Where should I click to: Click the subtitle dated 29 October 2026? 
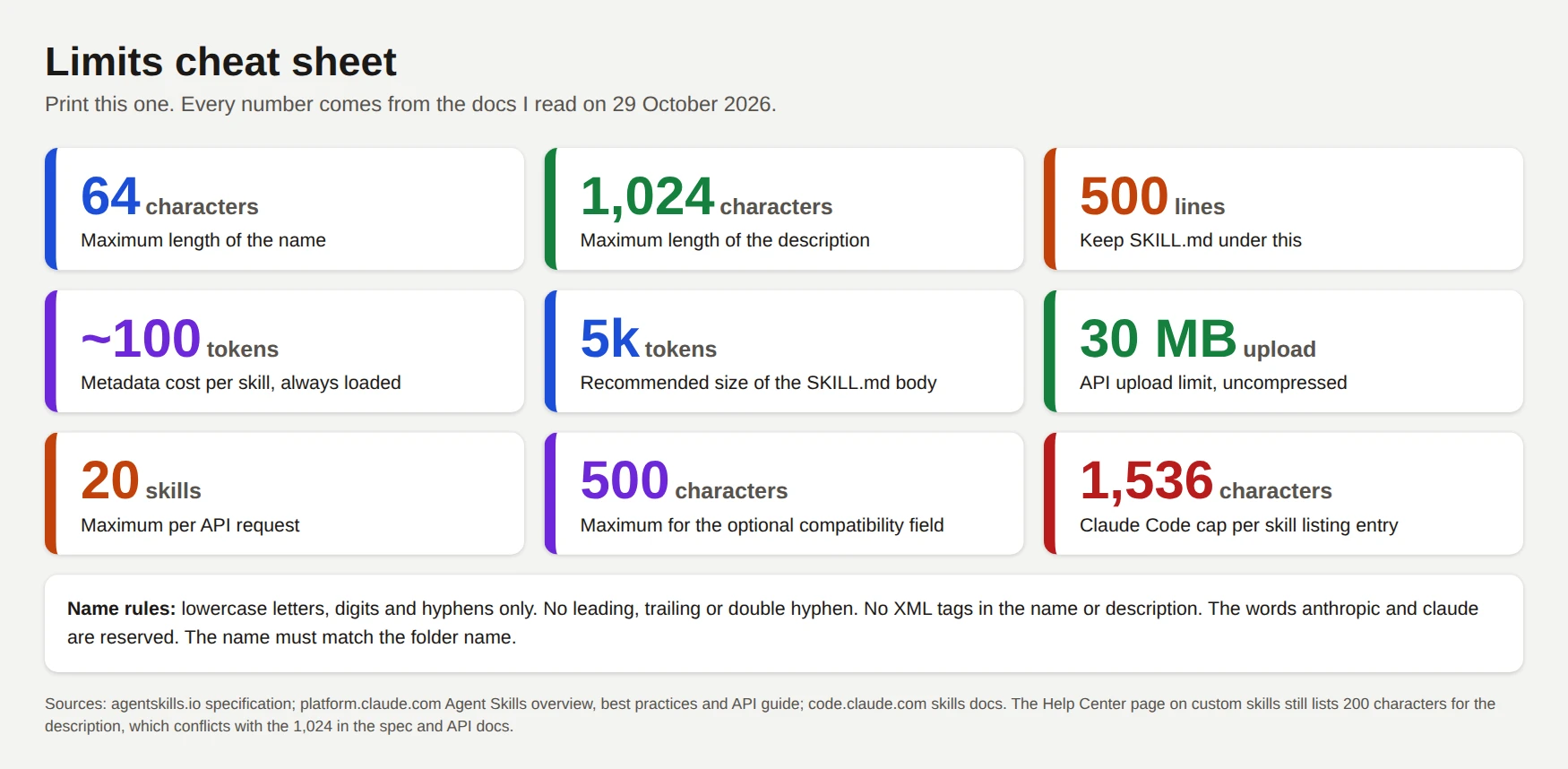(x=410, y=104)
